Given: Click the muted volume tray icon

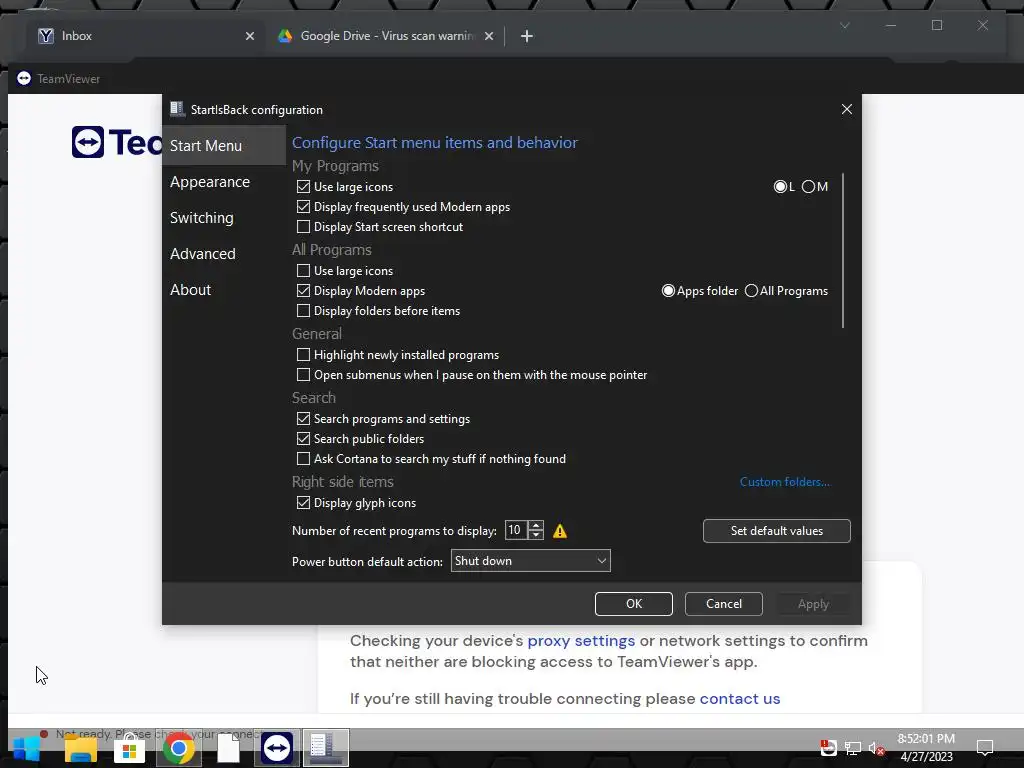Looking at the screenshot, I should tap(876, 748).
